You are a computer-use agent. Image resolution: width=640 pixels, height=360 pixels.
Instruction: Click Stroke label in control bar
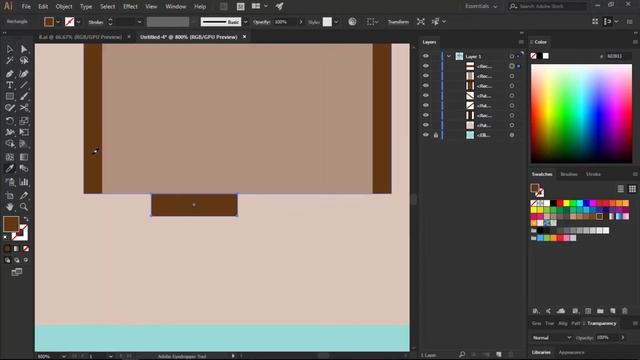(96, 22)
